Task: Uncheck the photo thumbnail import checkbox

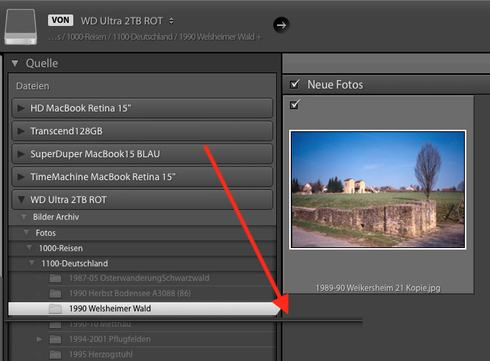Action: (x=295, y=104)
